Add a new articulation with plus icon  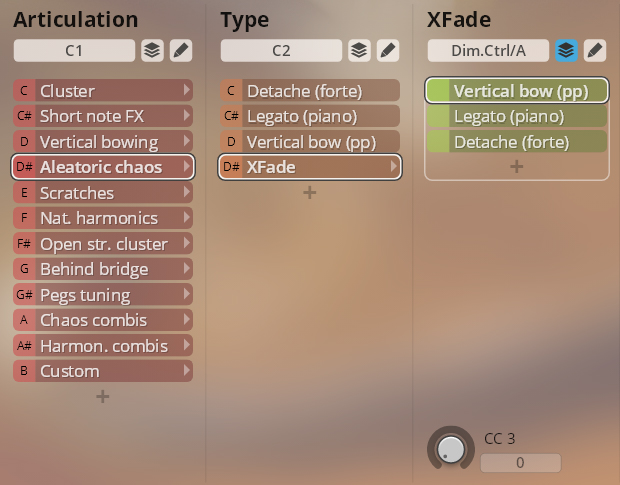click(x=103, y=396)
